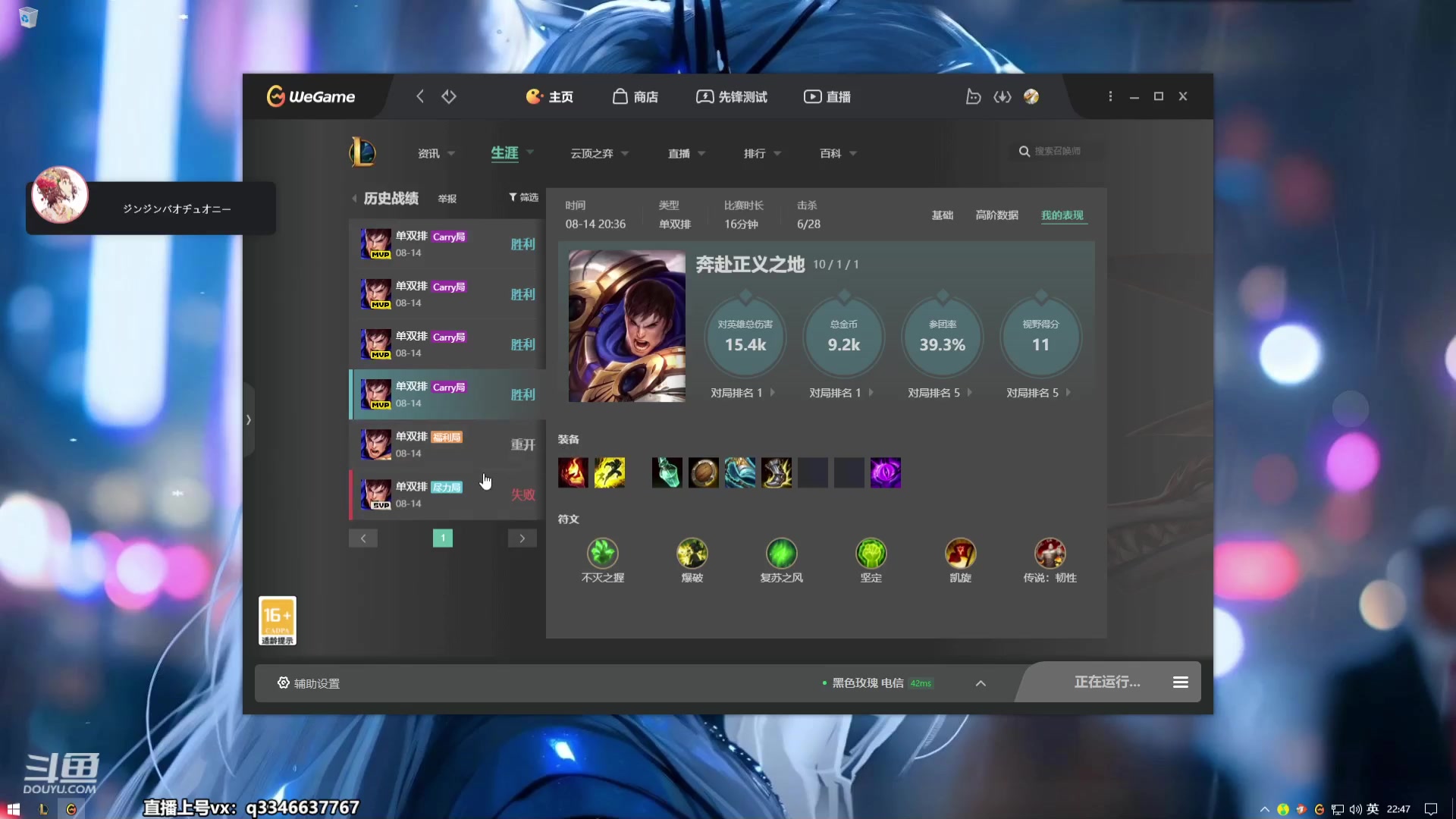Click the 凯旋 rune icon
The image size is (1456, 819).
(961, 554)
